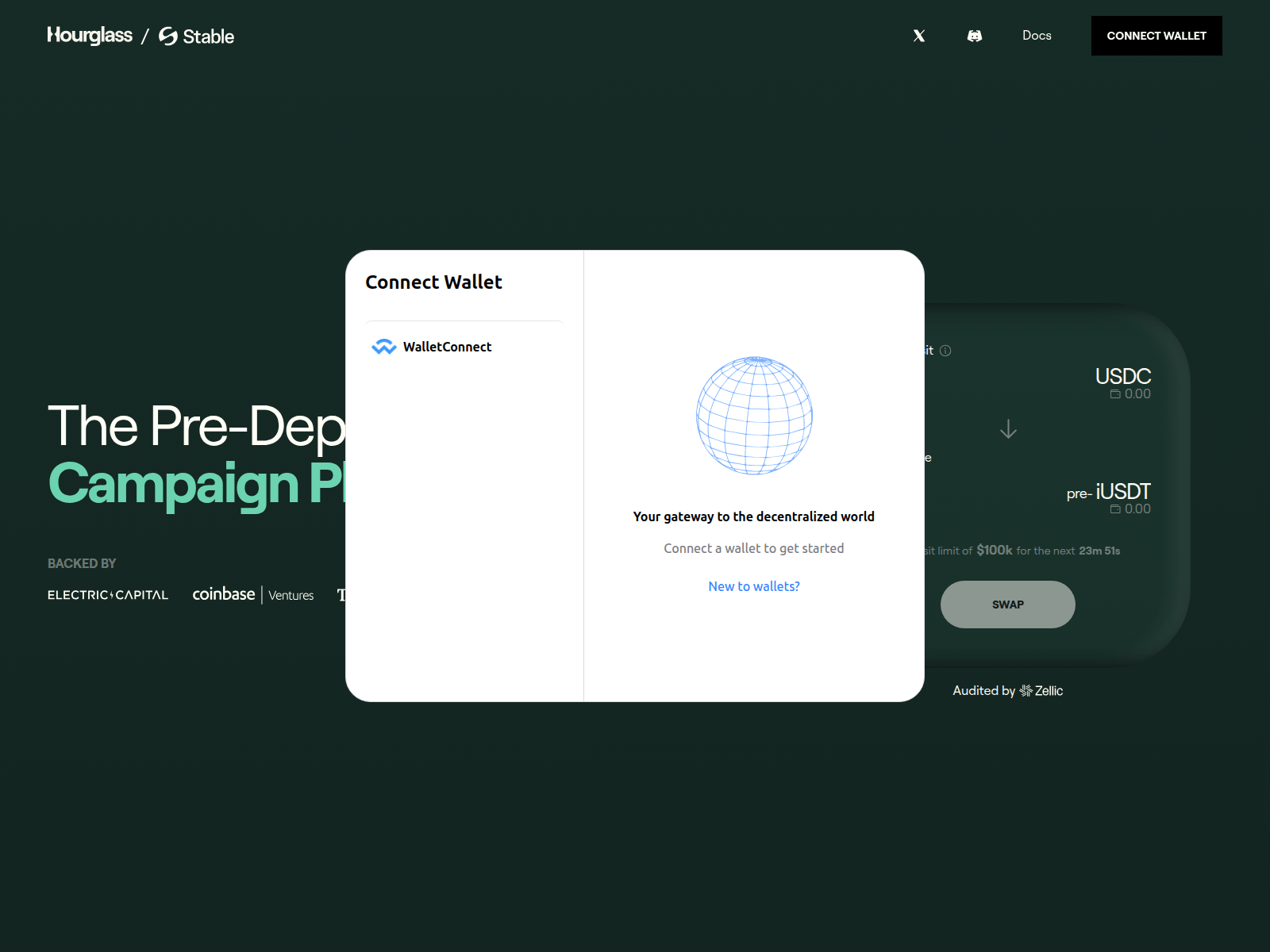Open the Audited by Zellic link
This screenshot has height=952, width=1270.
[1008, 691]
